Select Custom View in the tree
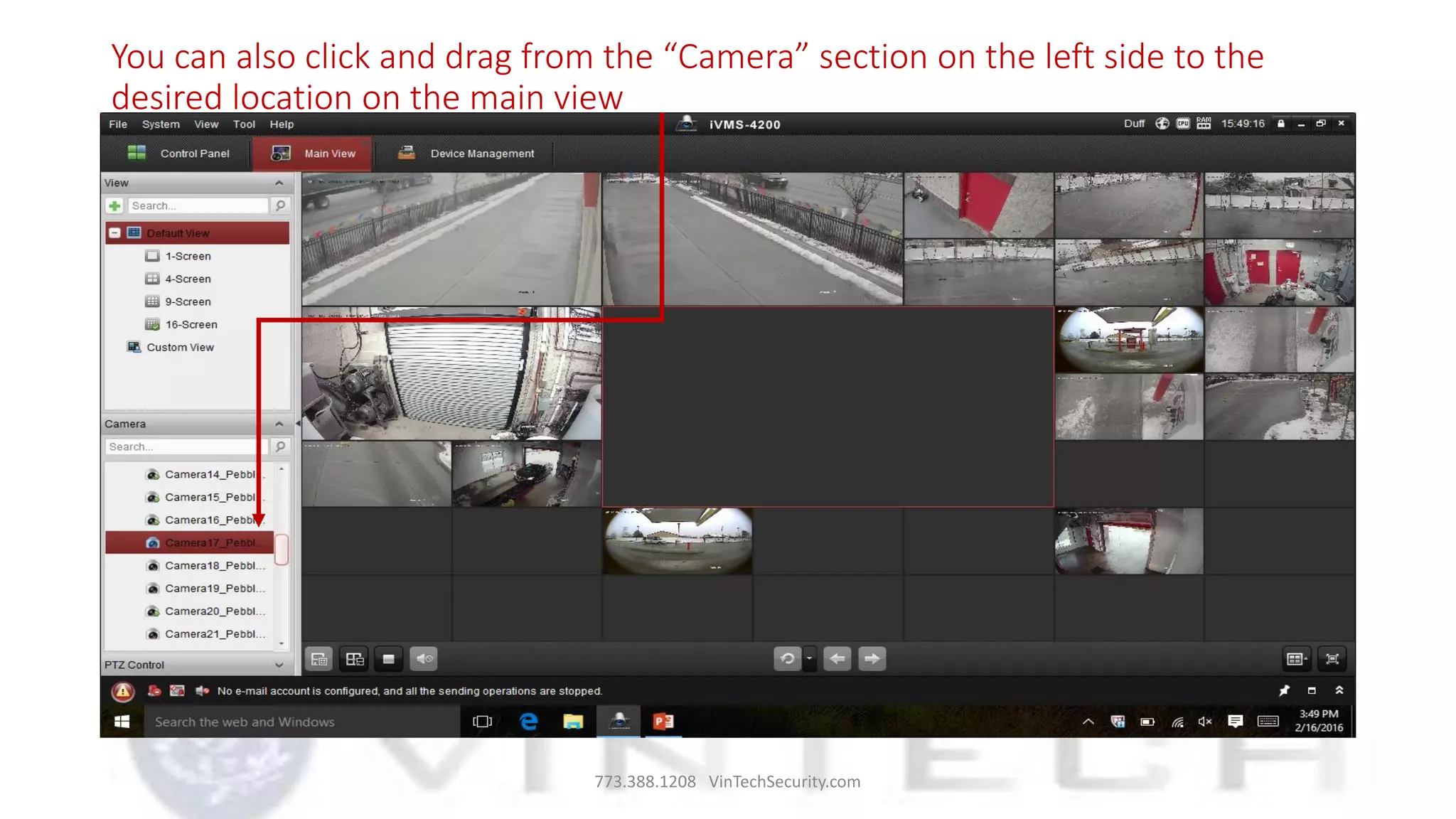 point(171,347)
